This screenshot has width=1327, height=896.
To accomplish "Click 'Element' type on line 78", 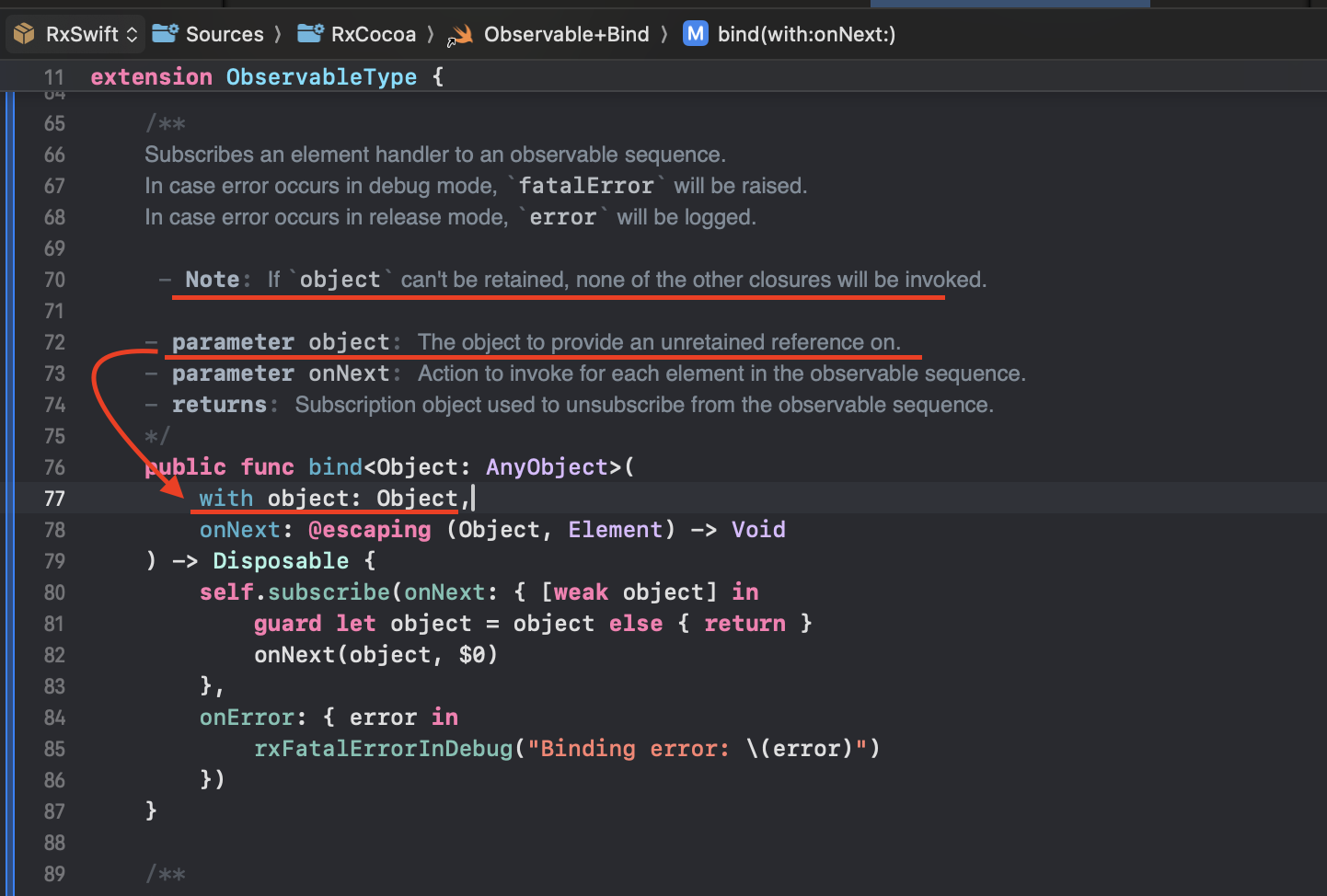I will click(615, 530).
